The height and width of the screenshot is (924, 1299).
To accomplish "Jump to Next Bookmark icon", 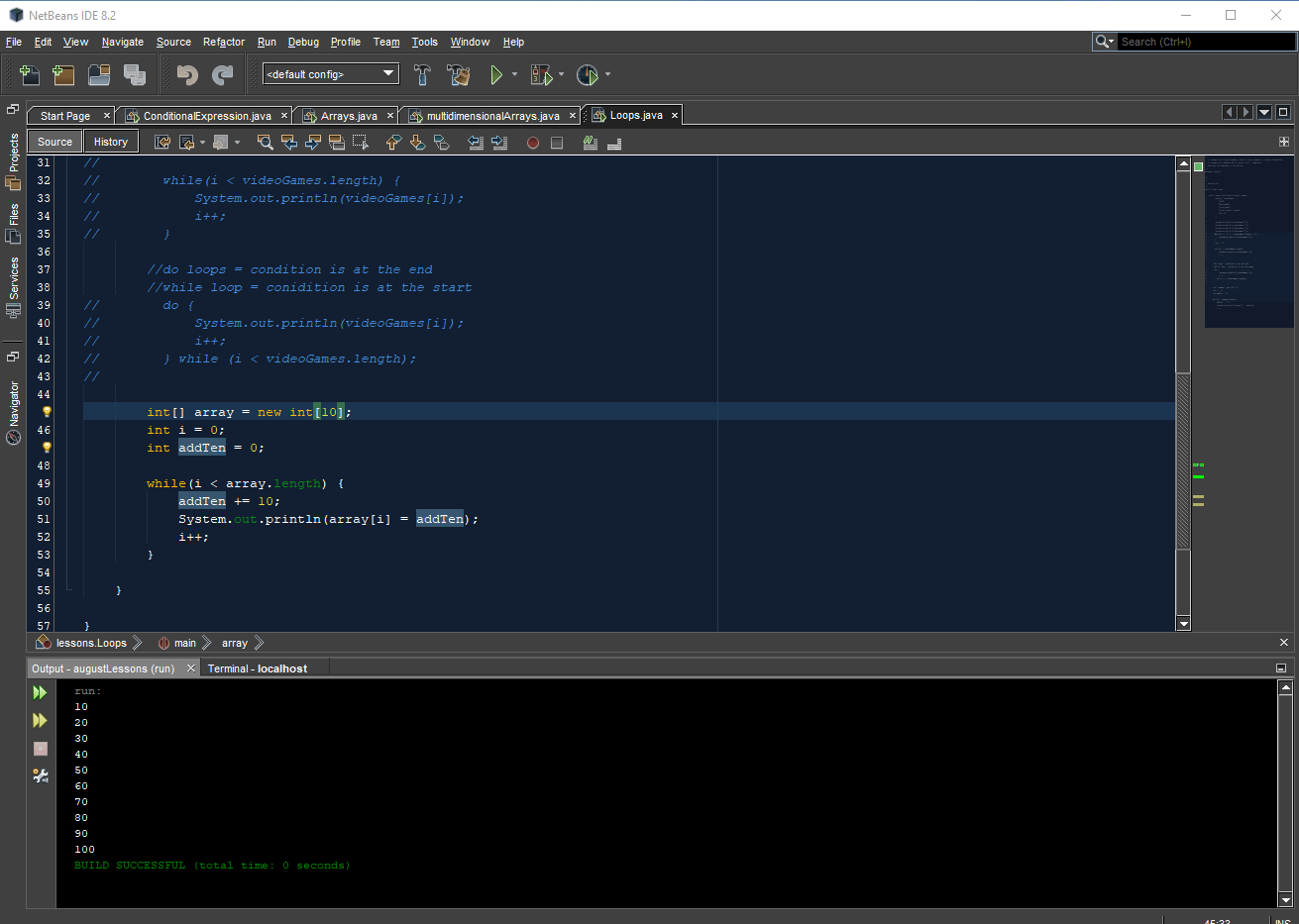I will tap(417, 143).
